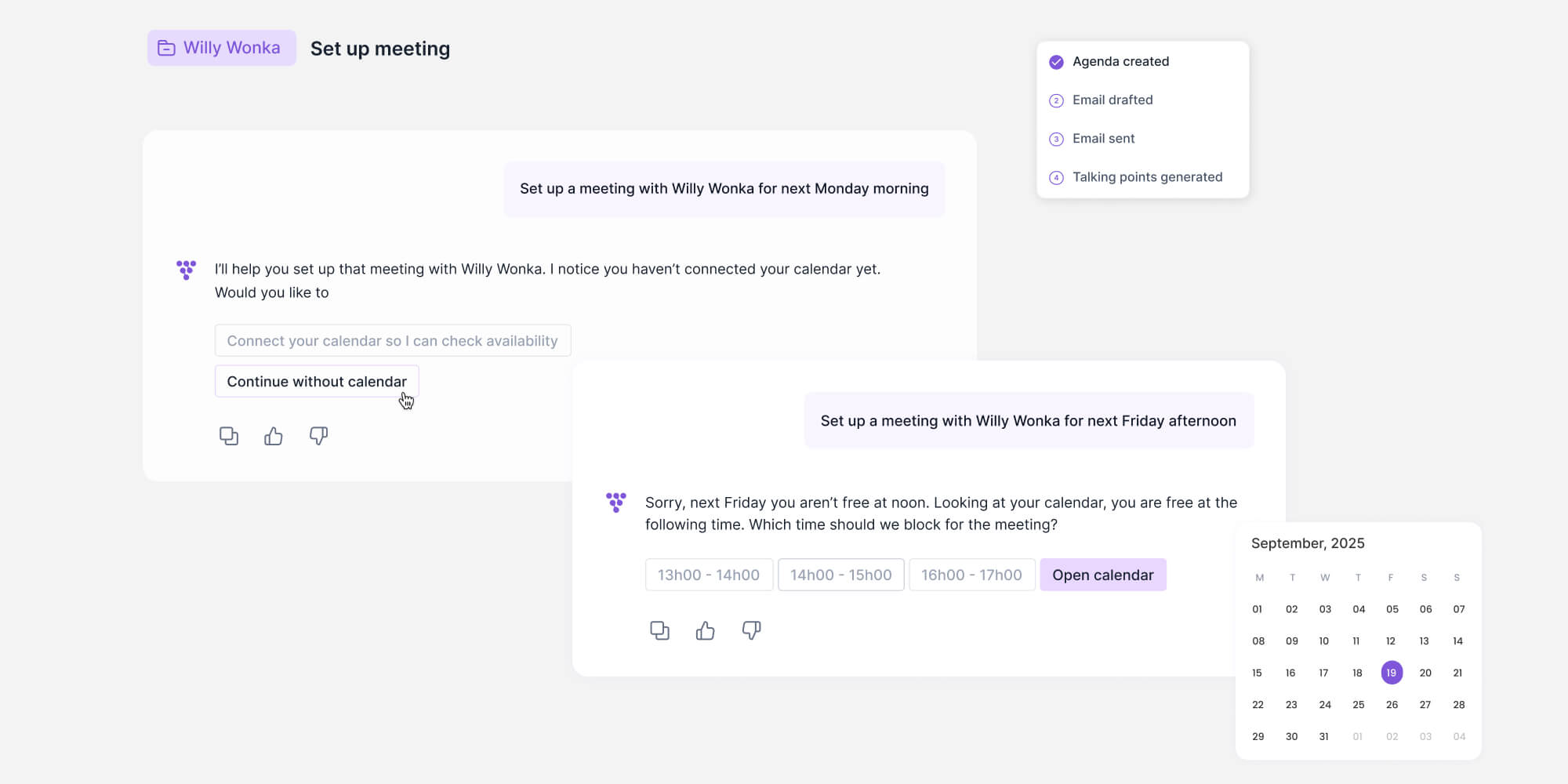Image resolution: width=1568 pixels, height=784 pixels.
Task: Select September 22 in the calendar
Action: tap(1258, 705)
